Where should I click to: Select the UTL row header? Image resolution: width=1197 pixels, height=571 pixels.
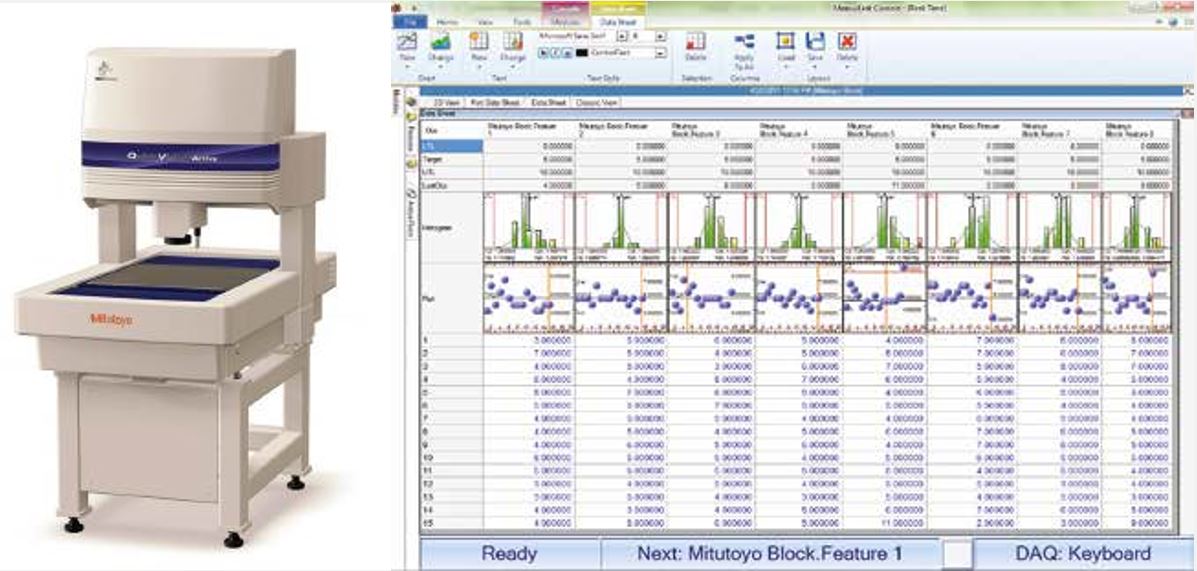point(452,173)
